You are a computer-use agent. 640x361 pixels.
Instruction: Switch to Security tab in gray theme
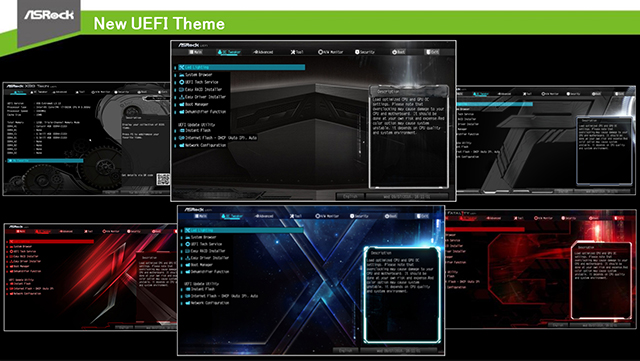point(364,52)
